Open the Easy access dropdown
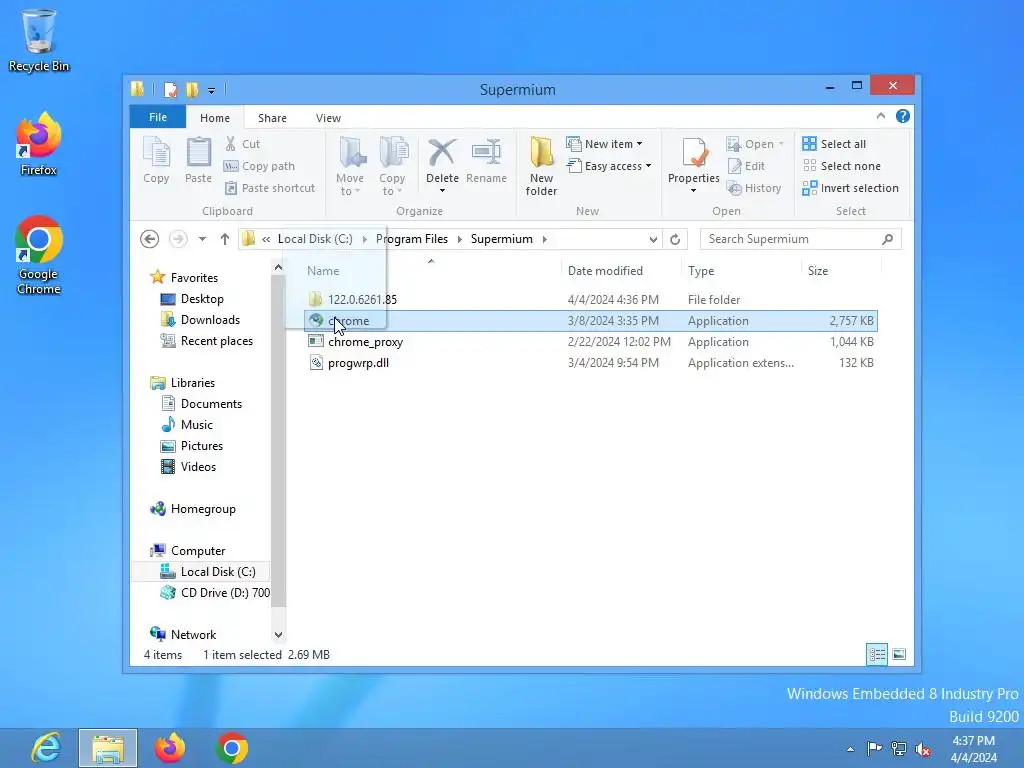Viewport: 1024px width, 768px height. click(x=609, y=166)
